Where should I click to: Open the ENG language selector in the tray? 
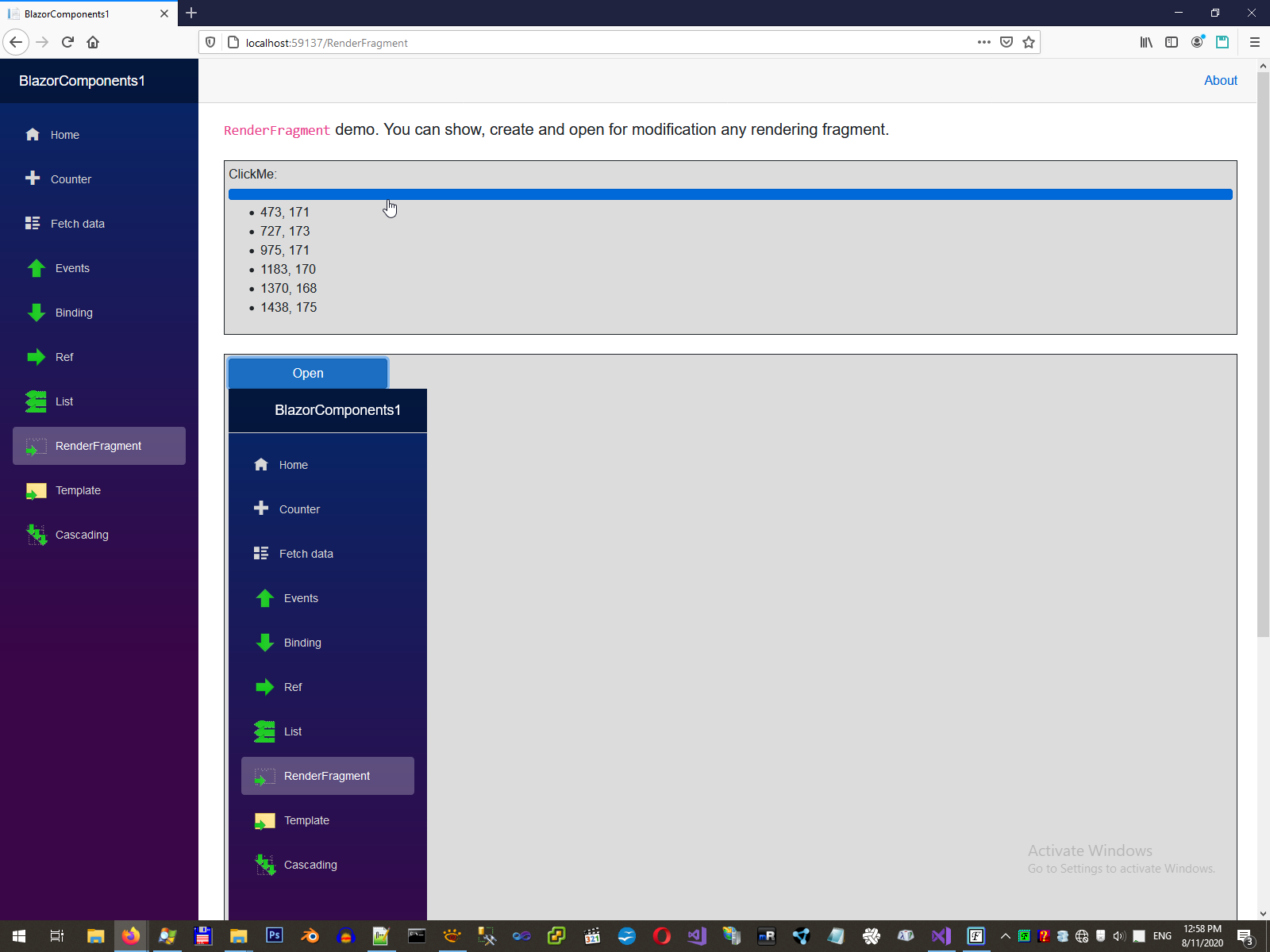[1162, 936]
